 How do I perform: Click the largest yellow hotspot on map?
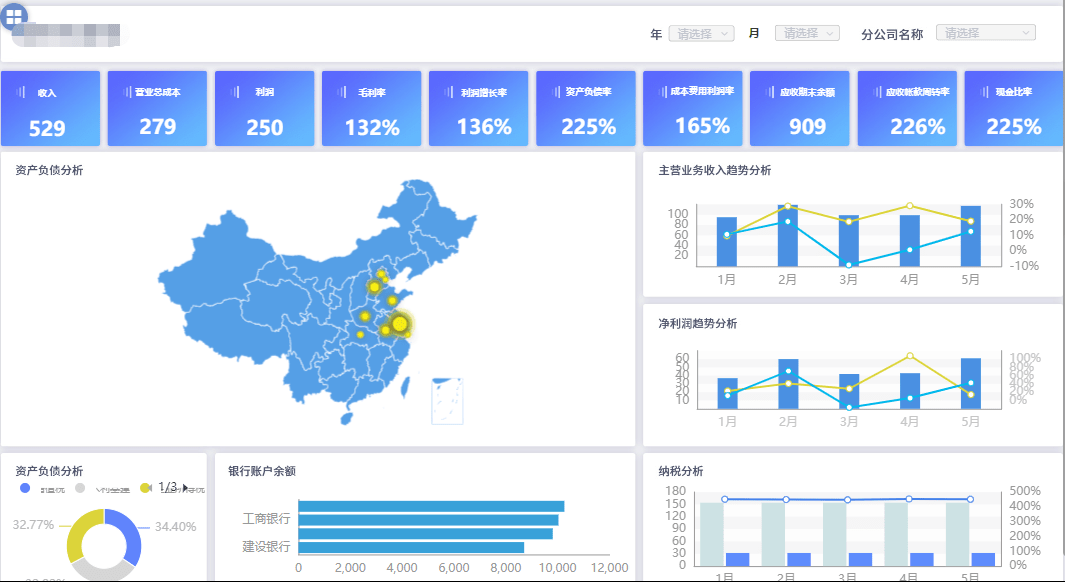400,324
